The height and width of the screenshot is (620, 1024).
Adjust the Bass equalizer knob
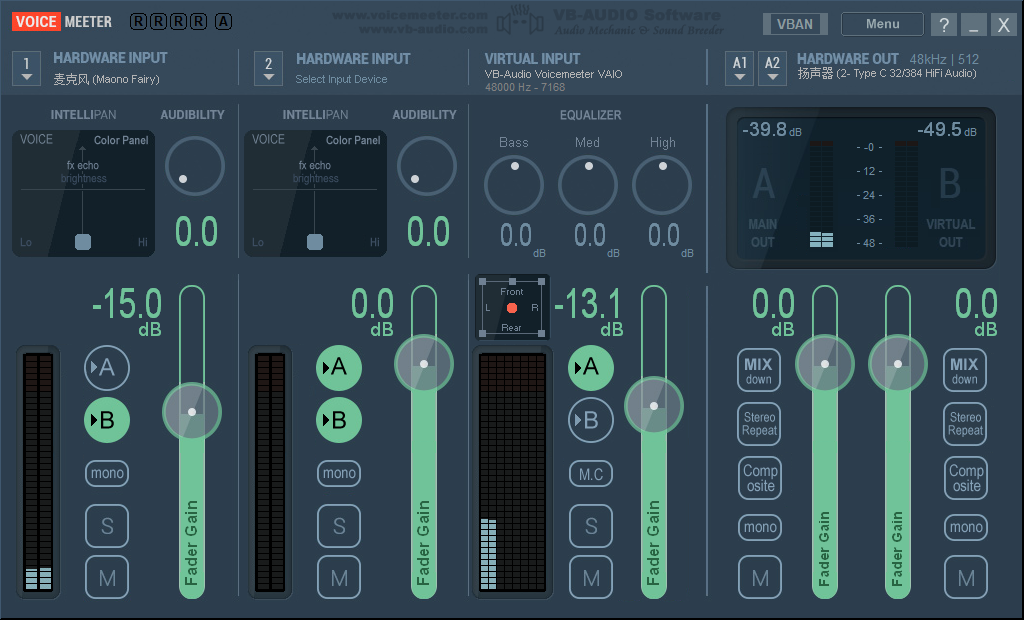tap(514, 185)
